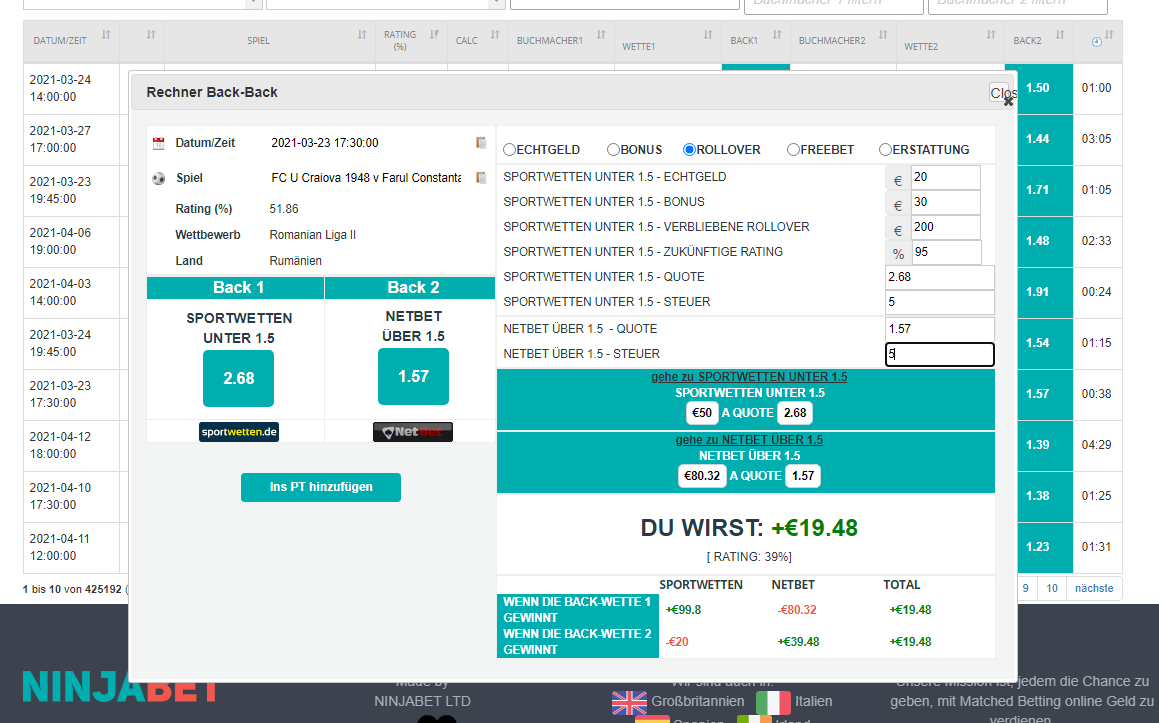Click Ins PT hinzufügen button
1159x723 pixels.
point(321,487)
